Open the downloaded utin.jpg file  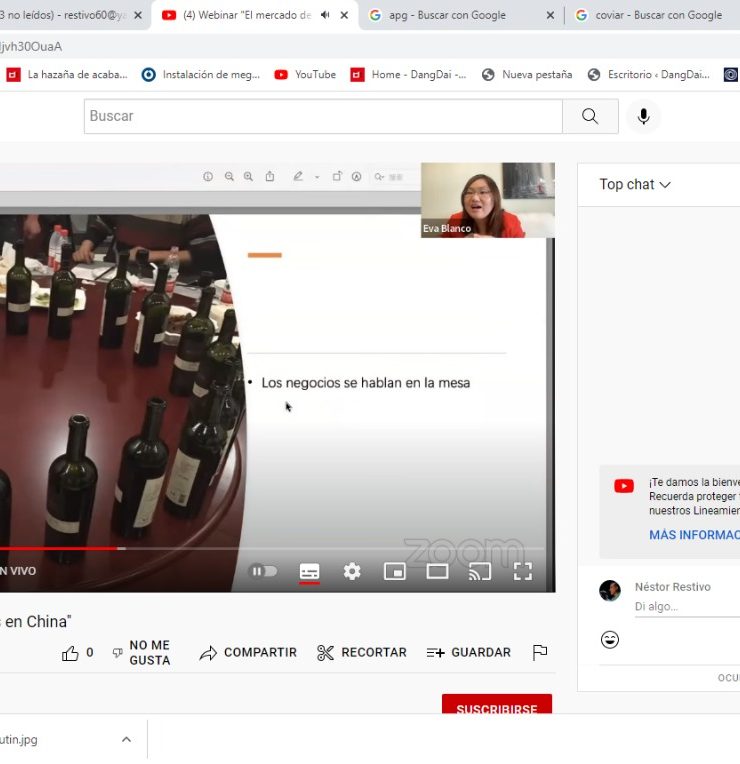[x=19, y=739]
